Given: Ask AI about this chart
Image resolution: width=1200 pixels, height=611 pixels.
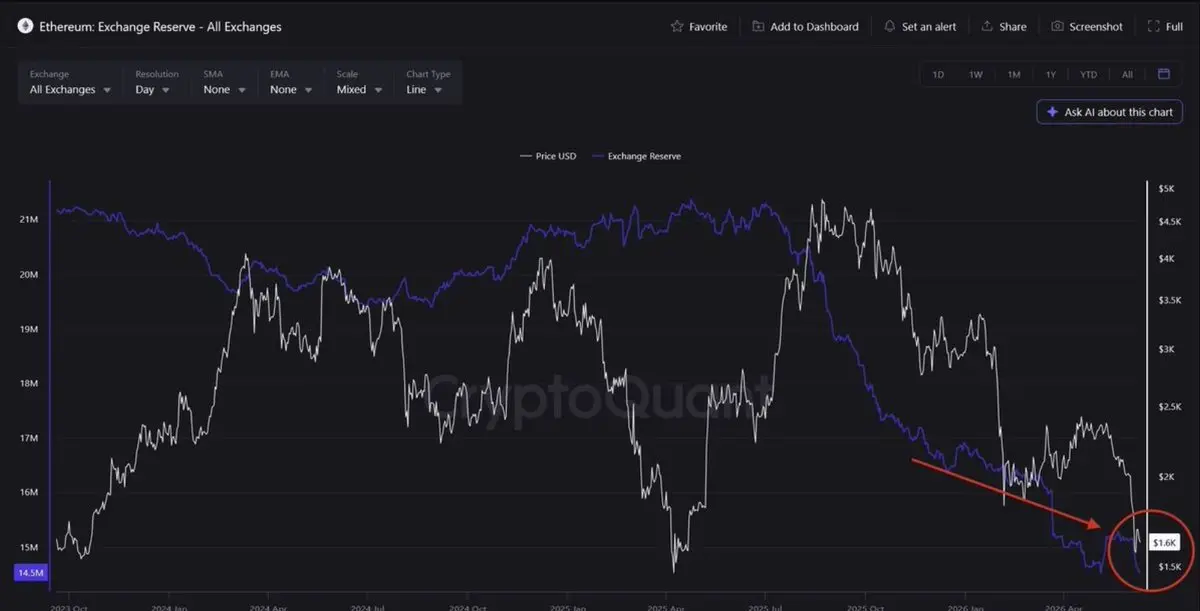Looking at the screenshot, I should coord(1109,112).
